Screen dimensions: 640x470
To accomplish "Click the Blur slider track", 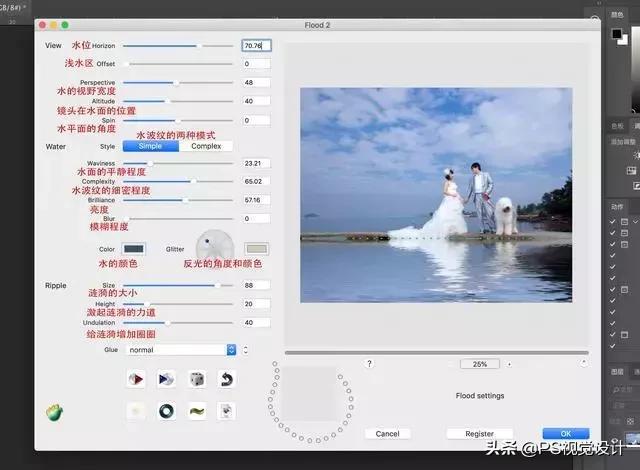I will tap(178, 219).
